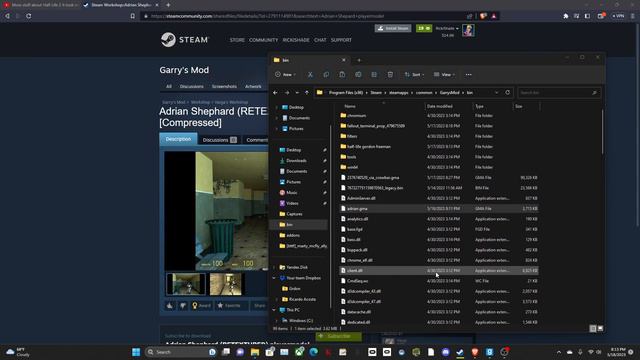Open the Description tab under Adrian Shephard

pos(178,139)
